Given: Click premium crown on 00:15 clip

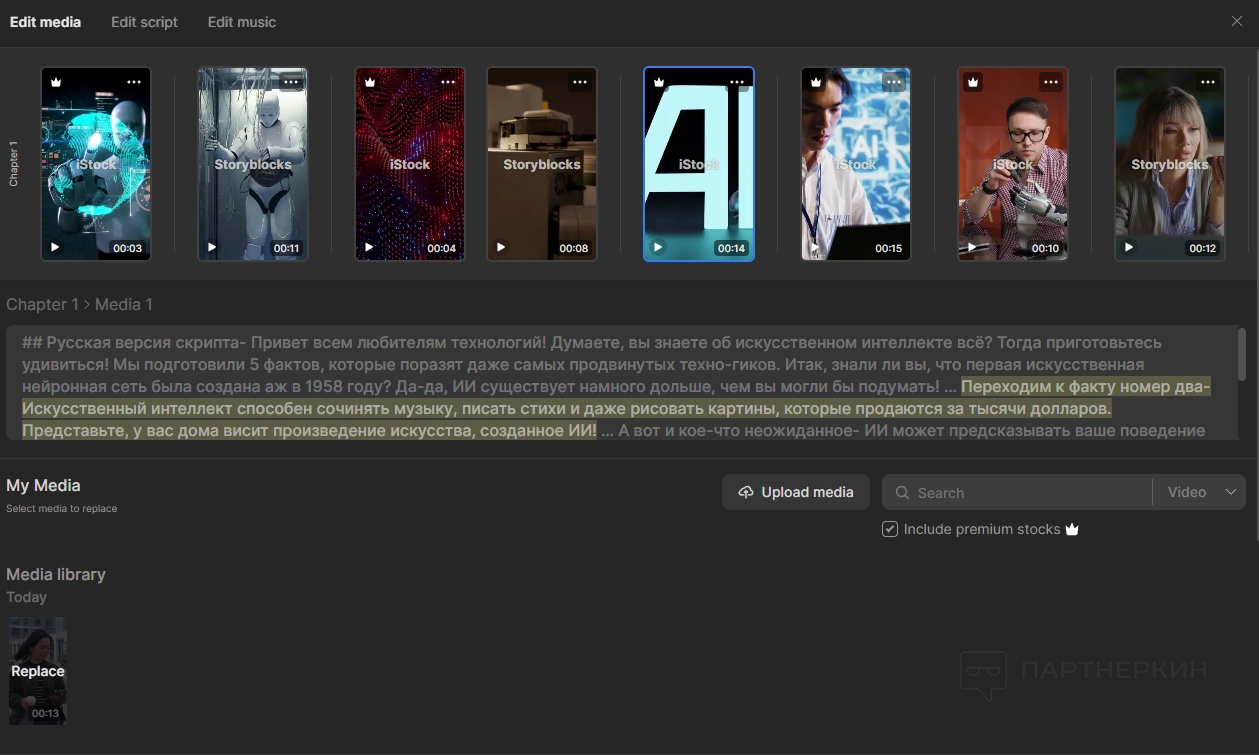Looking at the screenshot, I should pos(816,82).
